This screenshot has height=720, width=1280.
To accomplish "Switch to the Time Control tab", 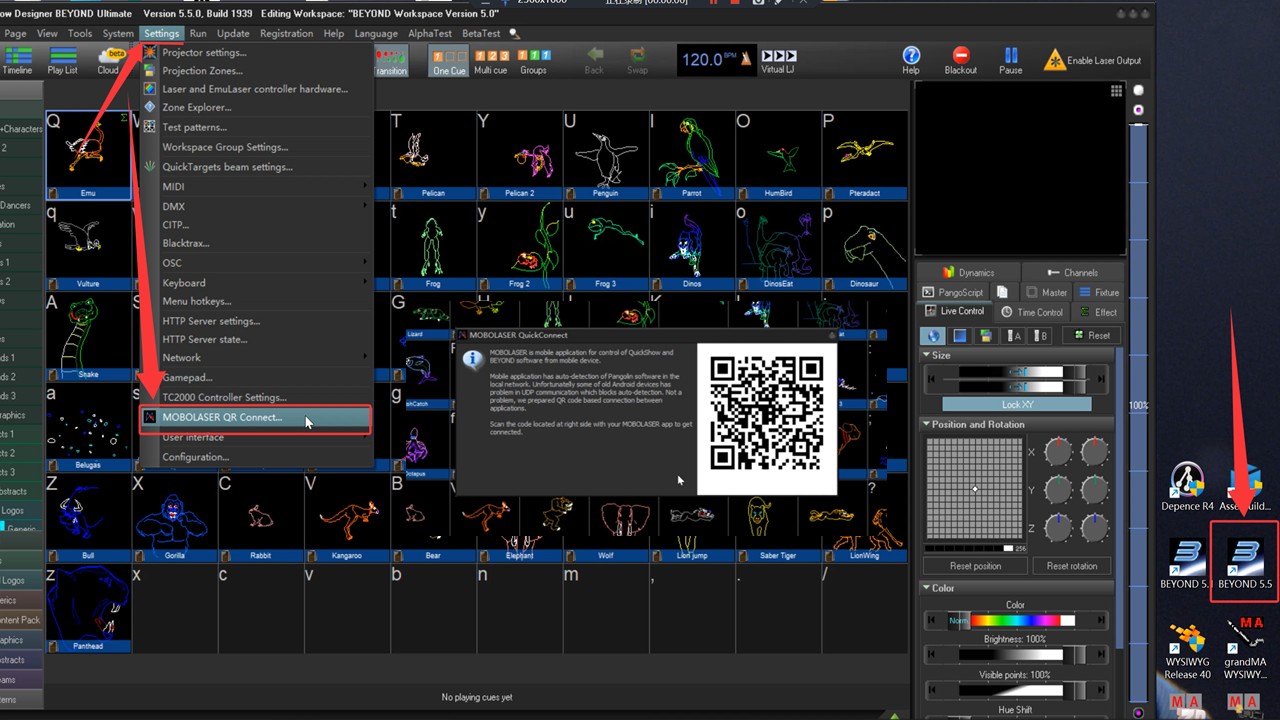I will coord(1032,312).
